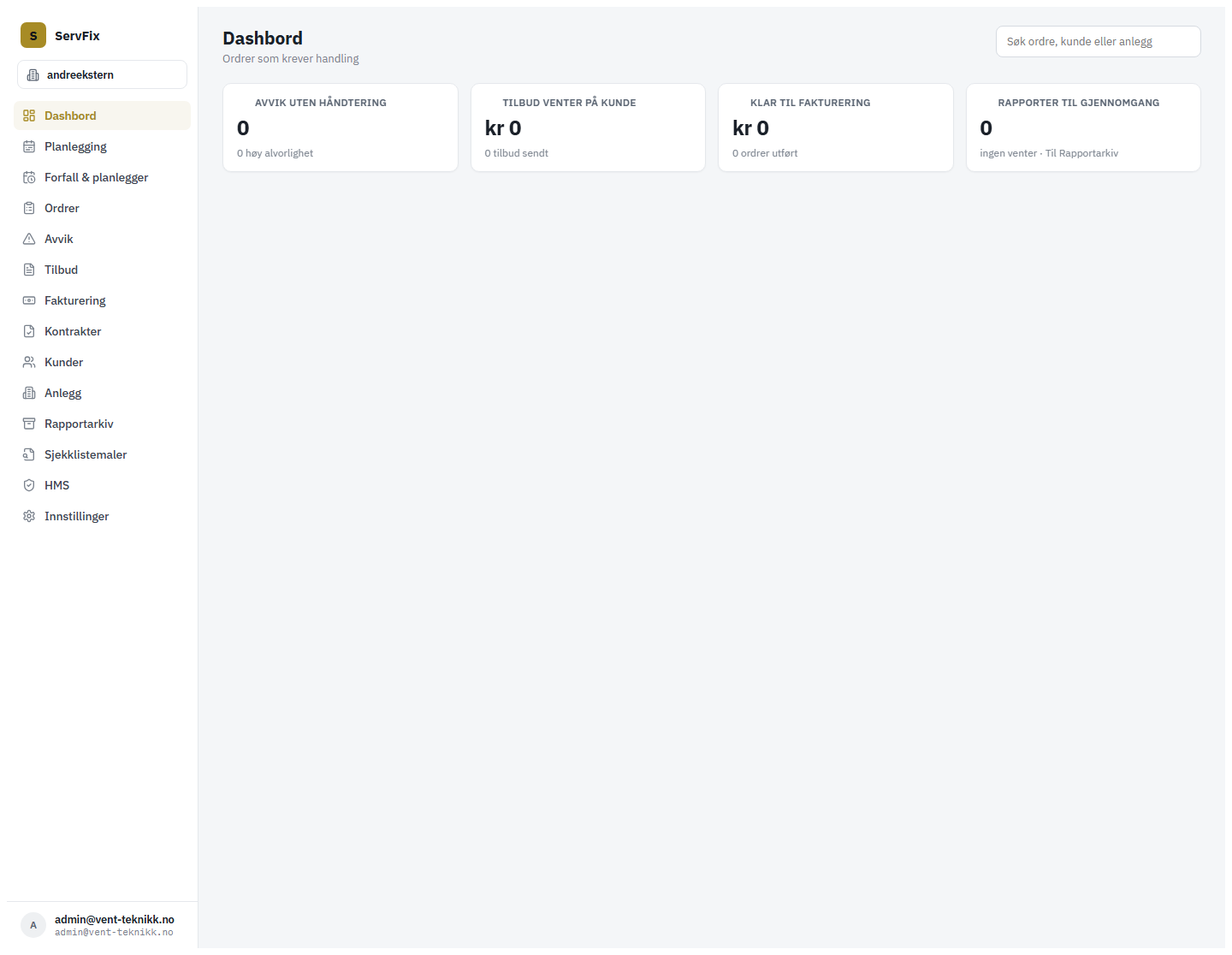Viewport: 1232px width, 955px height.
Task: Select the Sjekklistemaler label in sidebar
Action: (86, 454)
